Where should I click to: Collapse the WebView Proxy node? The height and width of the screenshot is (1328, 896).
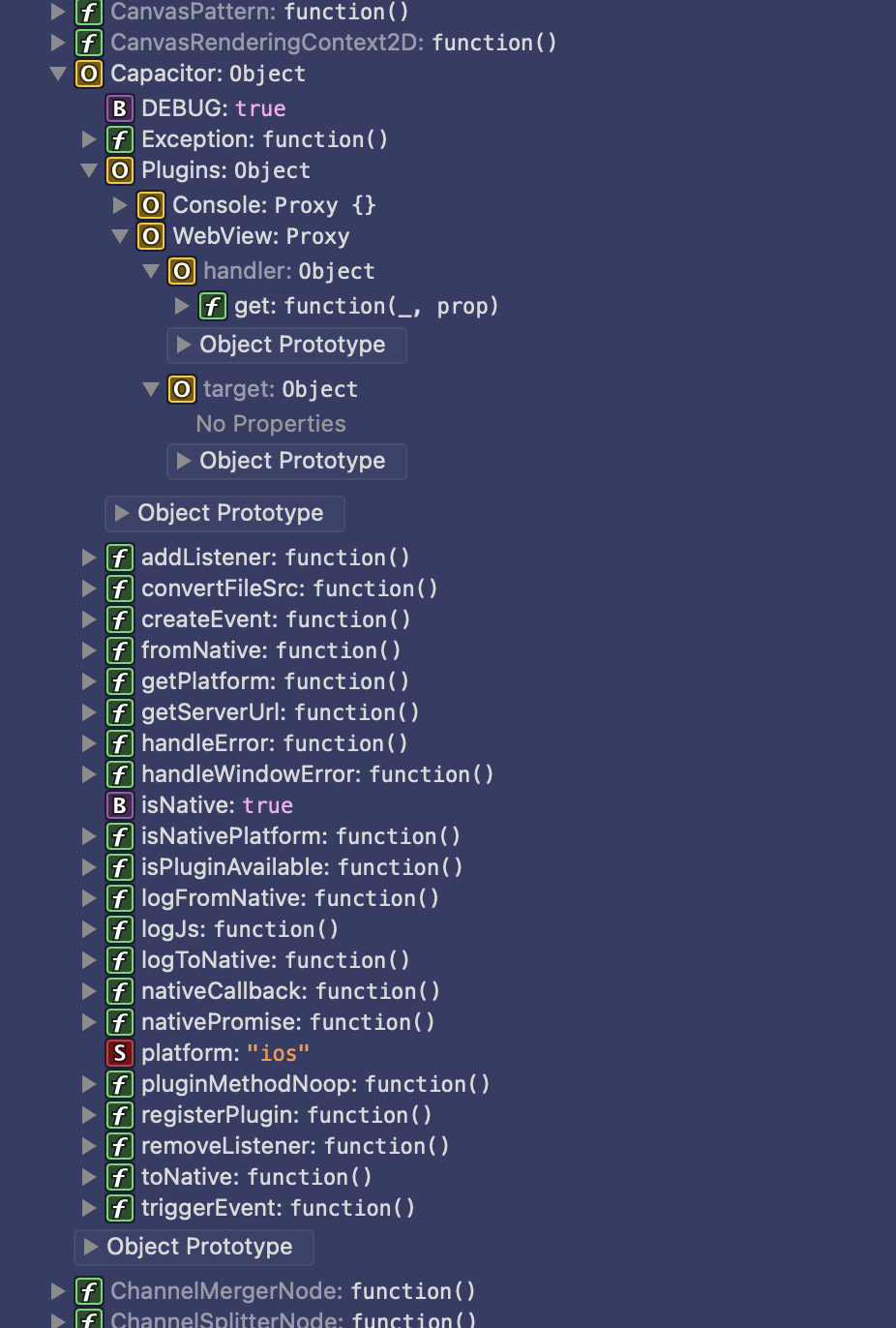[x=120, y=236]
